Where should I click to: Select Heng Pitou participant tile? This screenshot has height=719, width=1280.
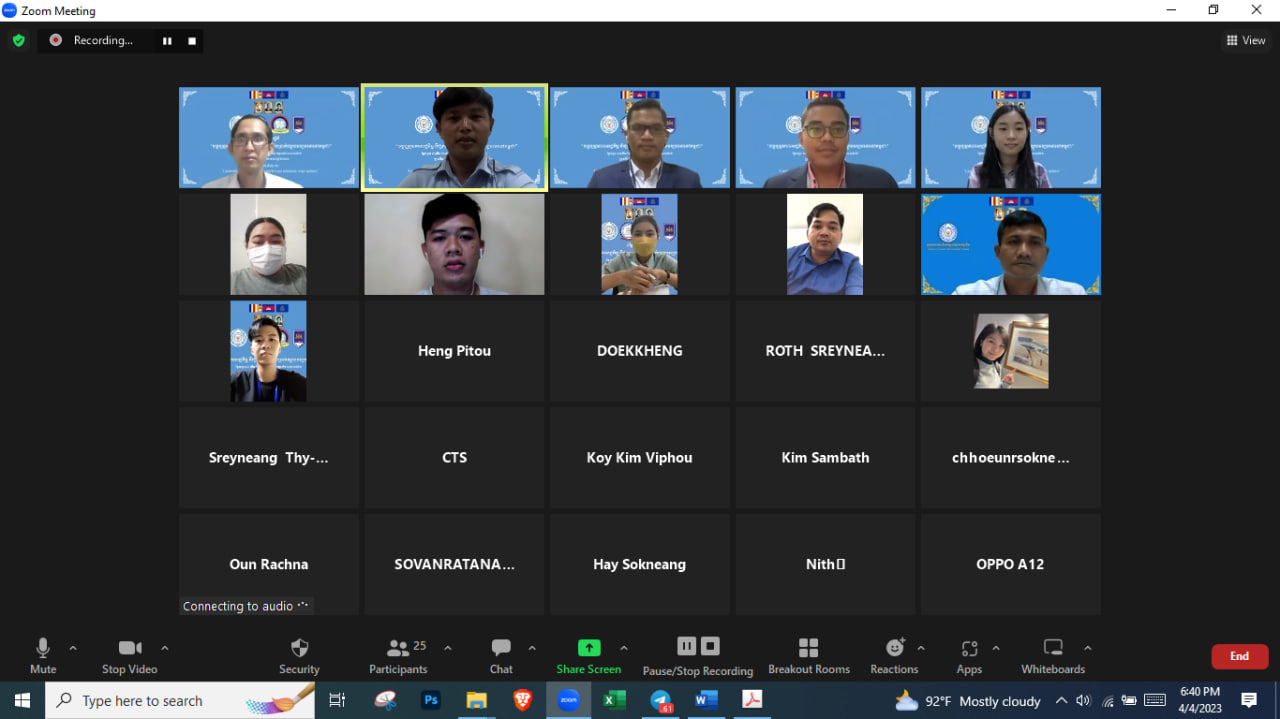[x=454, y=351]
